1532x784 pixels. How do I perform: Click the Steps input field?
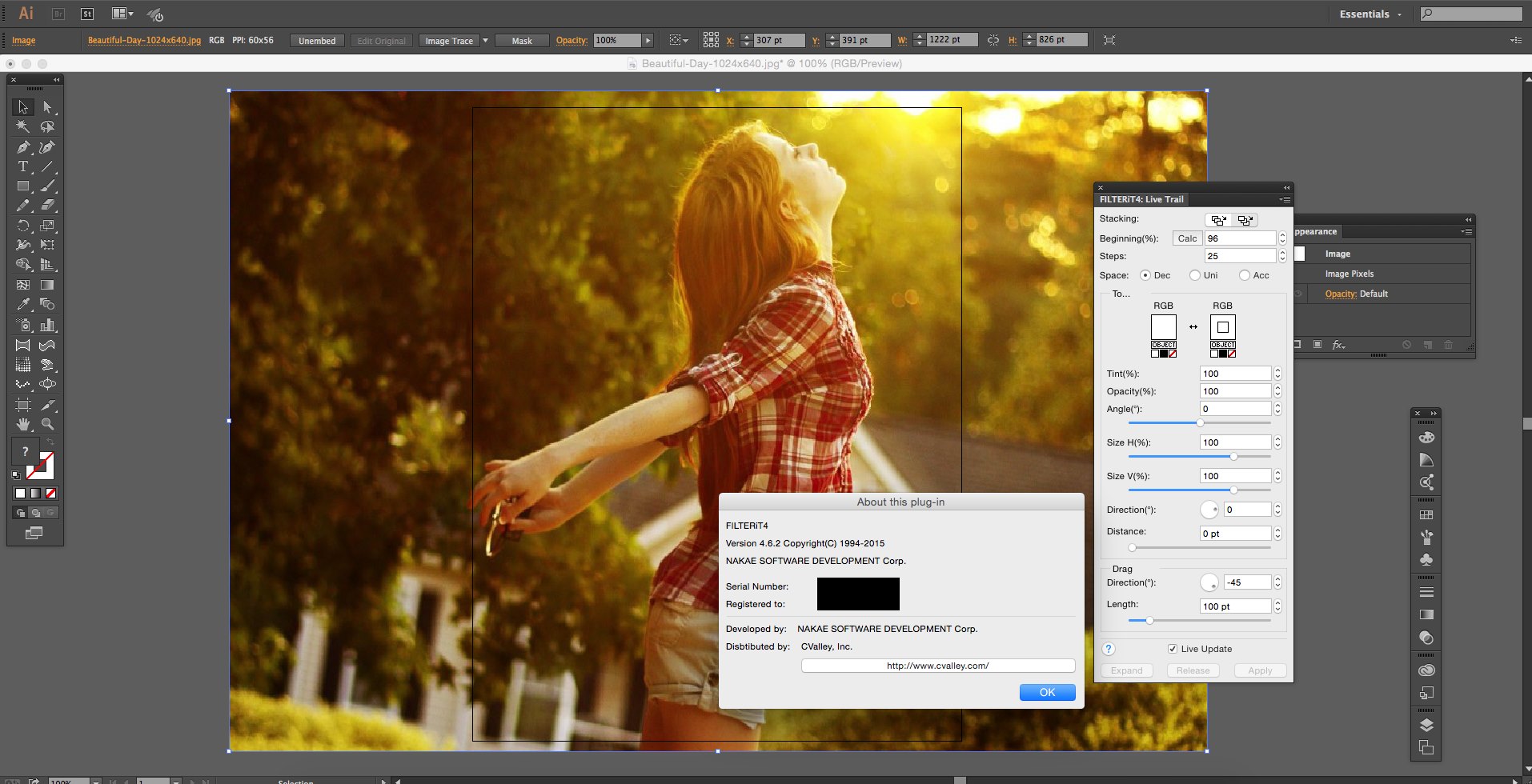[x=1239, y=256]
